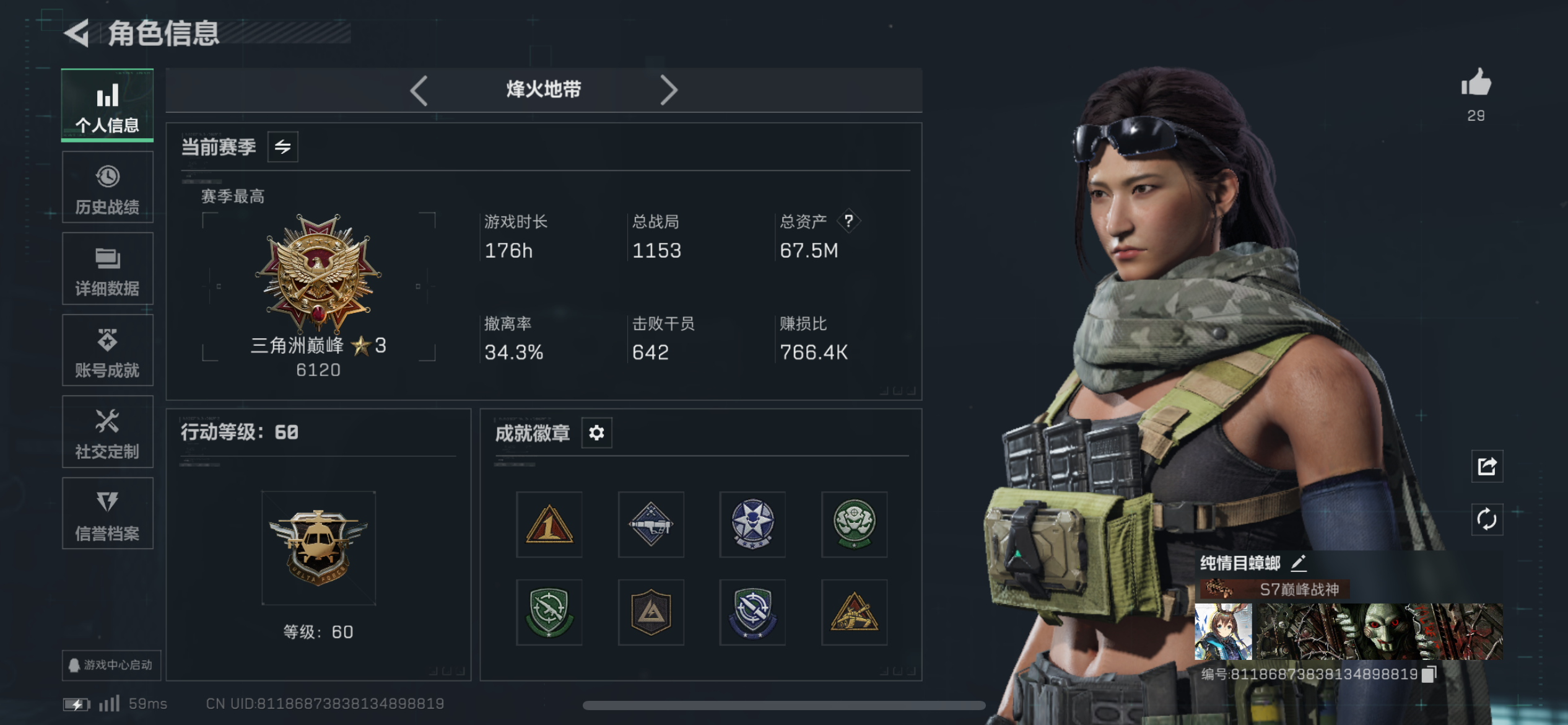Toggle the 当前赛季 season switch button
This screenshot has width=1568, height=725.
coord(283,147)
